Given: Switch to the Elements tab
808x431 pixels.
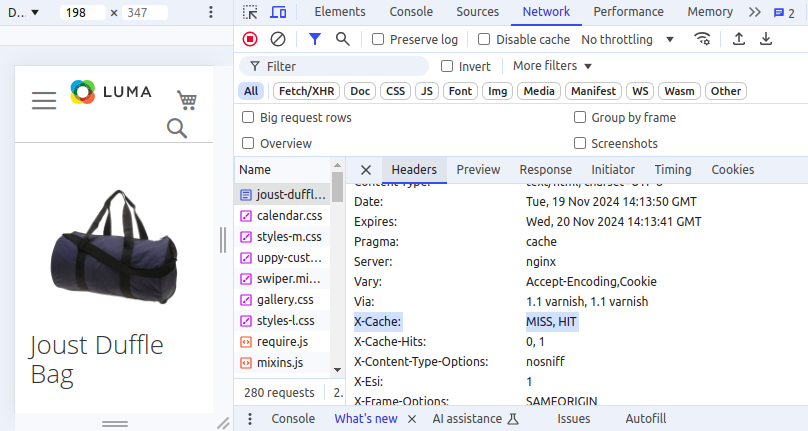Looking at the screenshot, I should pyautogui.click(x=340, y=12).
